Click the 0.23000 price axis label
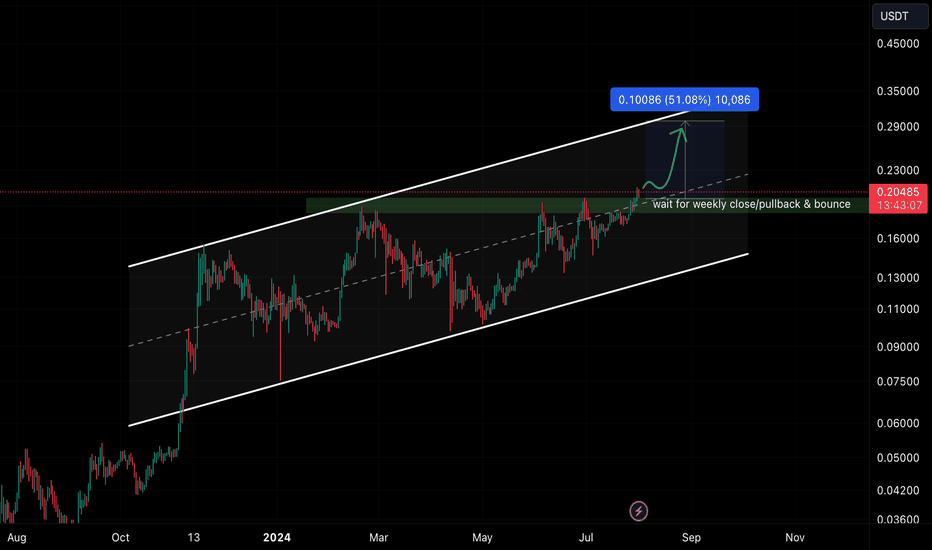This screenshot has width=932, height=550. click(898, 171)
